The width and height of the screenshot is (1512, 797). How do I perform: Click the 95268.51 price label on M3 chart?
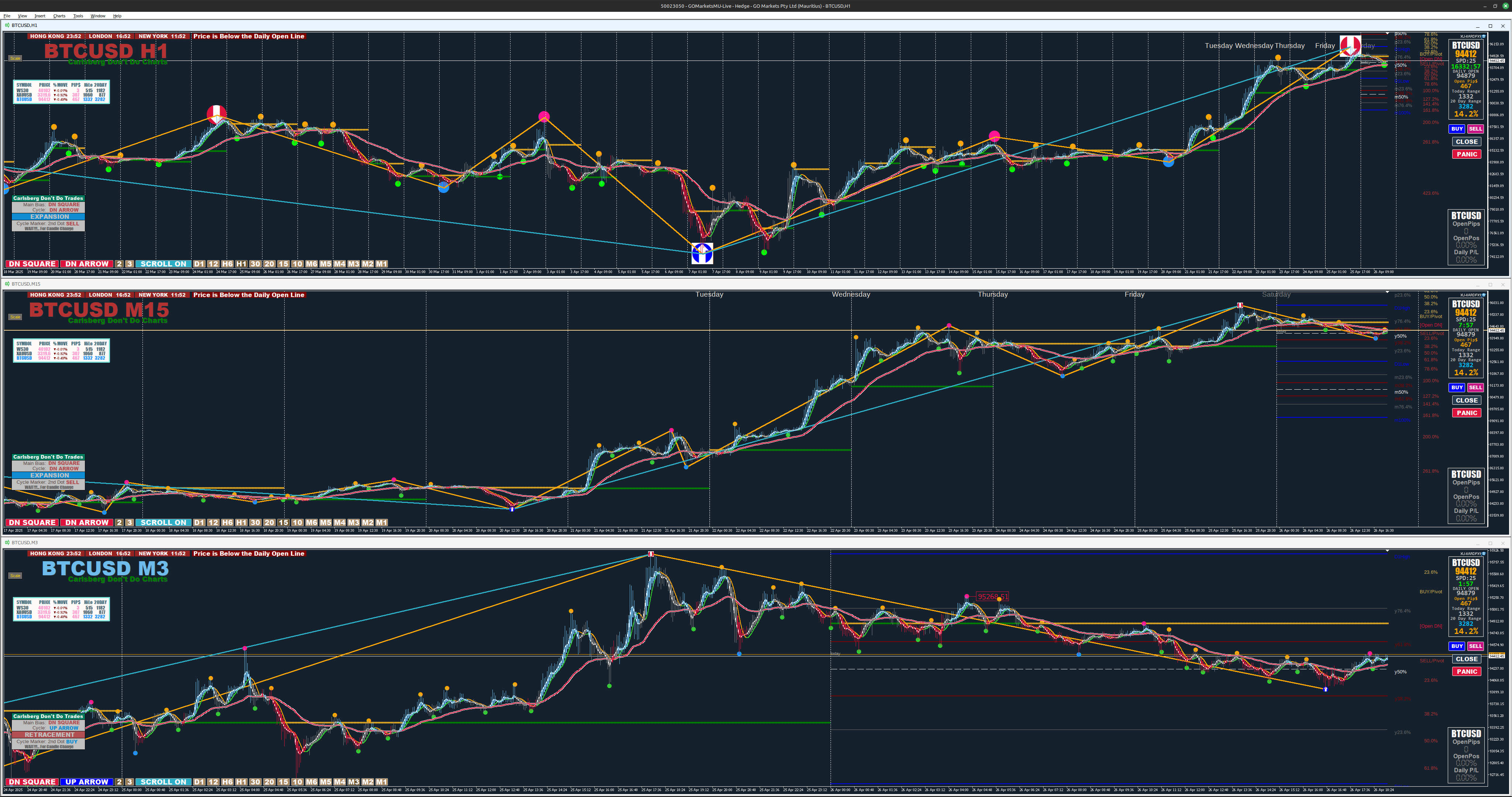[993, 597]
